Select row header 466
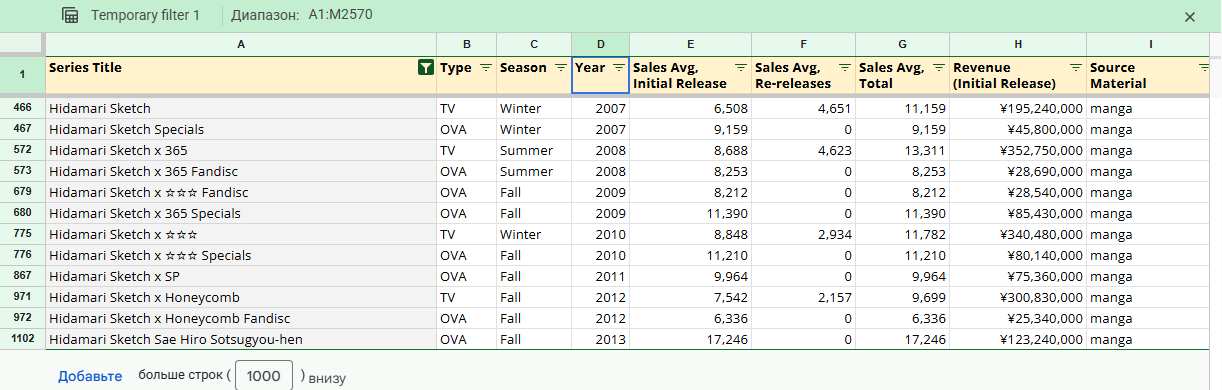 pos(22,108)
